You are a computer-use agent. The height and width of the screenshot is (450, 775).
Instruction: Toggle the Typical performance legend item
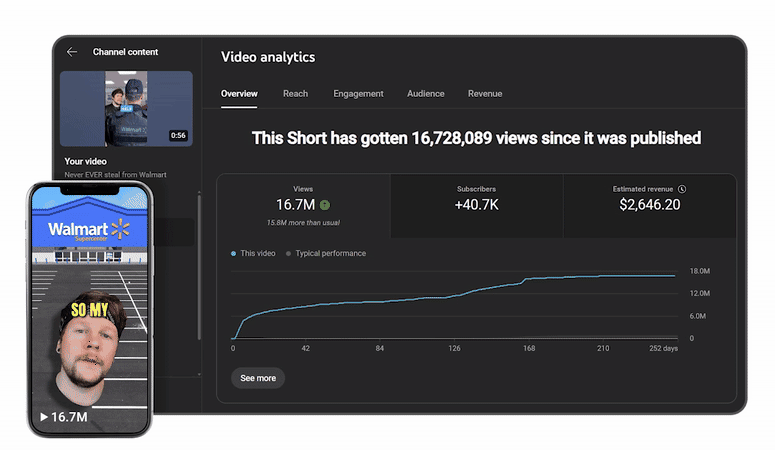coord(326,253)
